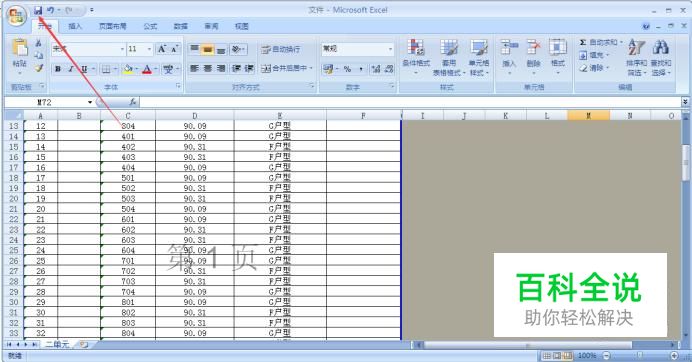Screen dimensions: 692x362
Task: Switch to Page Layout ribbon tab
Action: [x=112, y=26]
